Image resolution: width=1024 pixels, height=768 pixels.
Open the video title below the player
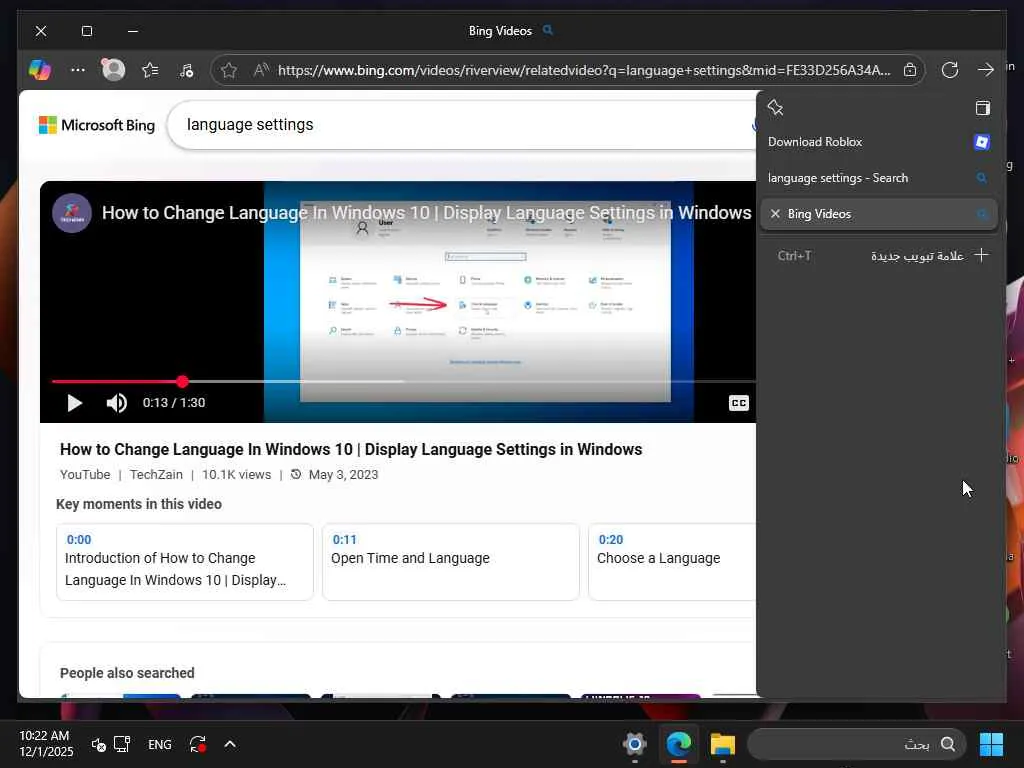point(351,449)
